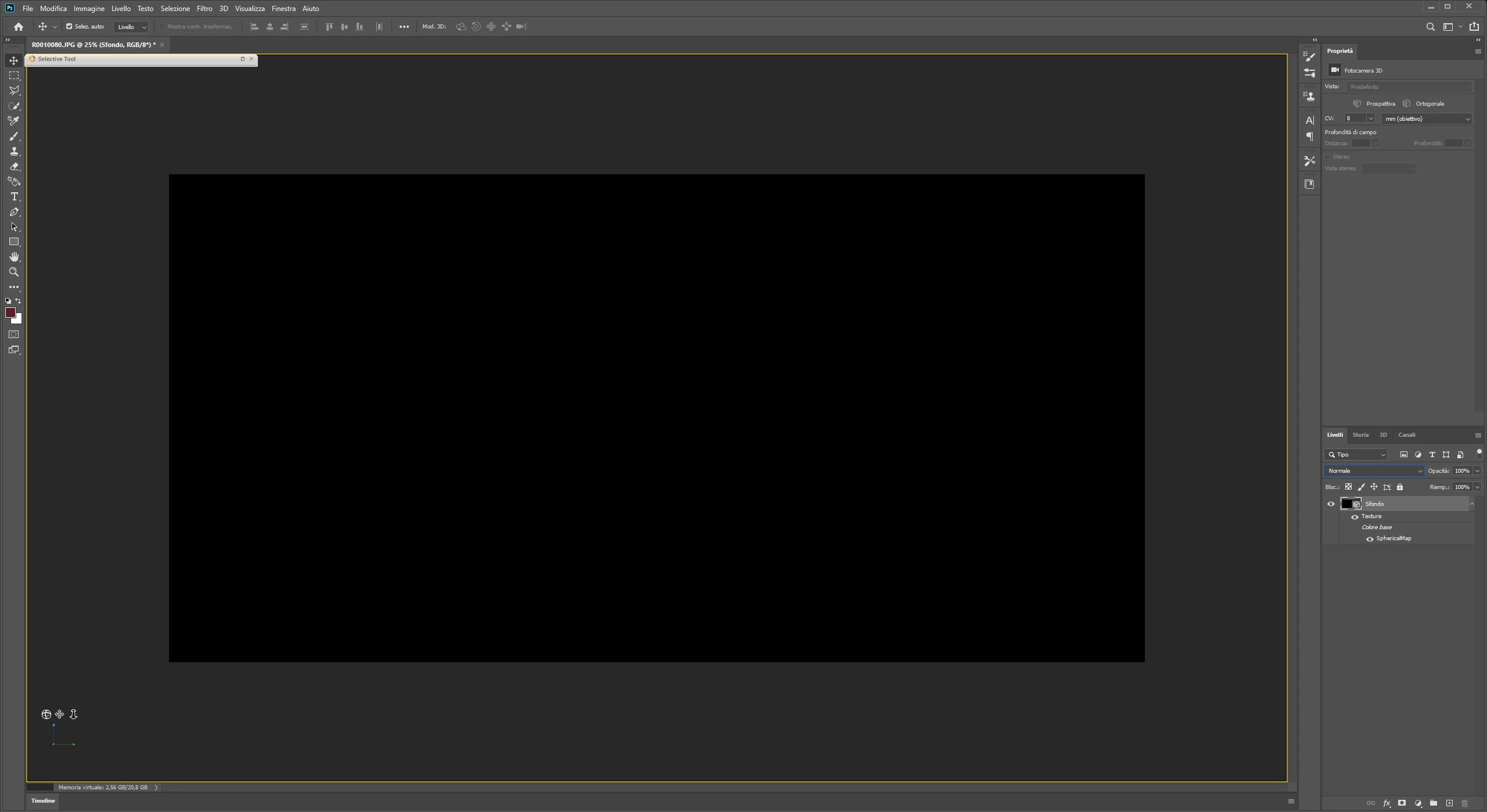Select the Ortogonale view option
Screen dimensions: 1487x812
pyautogui.click(x=1429, y=104)
